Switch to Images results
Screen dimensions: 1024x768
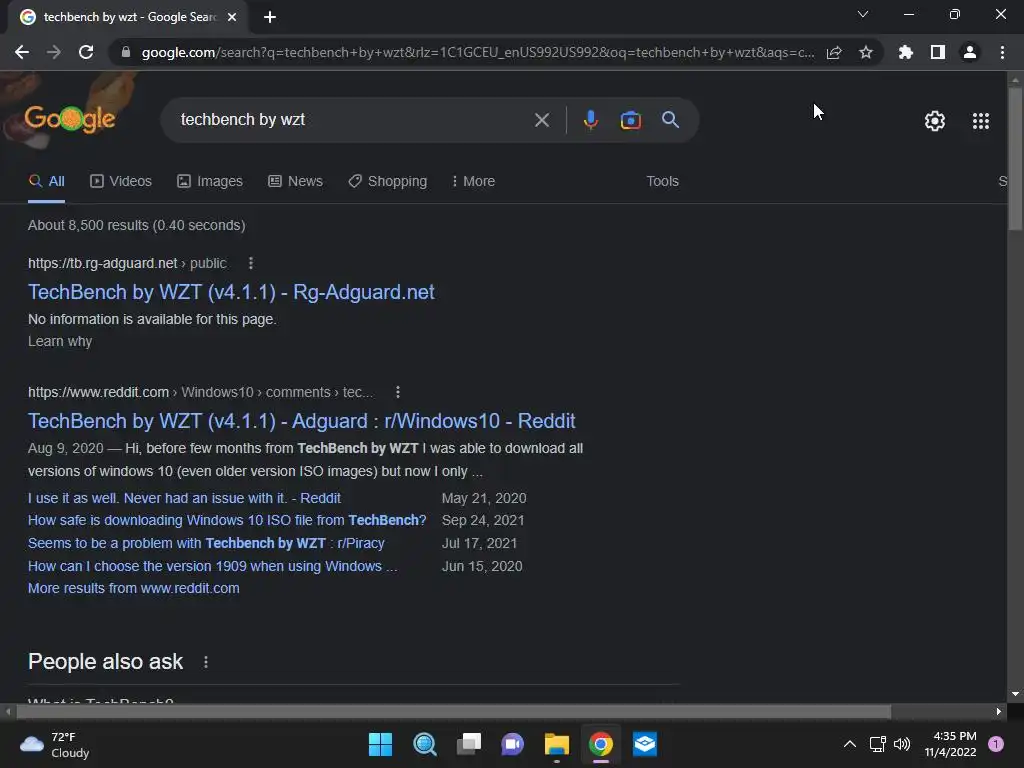pos(210,182)
